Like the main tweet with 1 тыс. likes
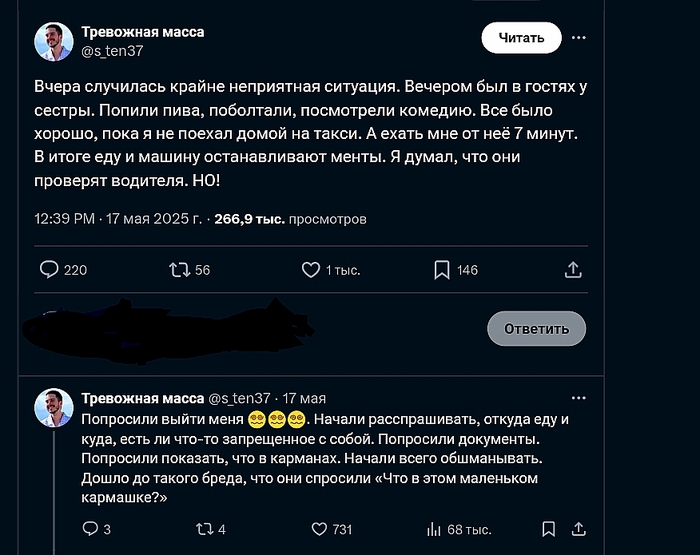Viewport: 700px width, 555px height. pos(311,269)
